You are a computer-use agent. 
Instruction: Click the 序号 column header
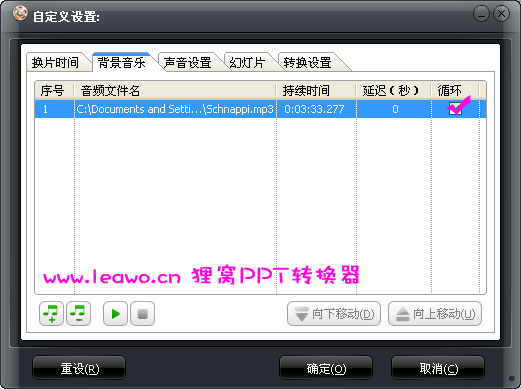coord(54,90)
